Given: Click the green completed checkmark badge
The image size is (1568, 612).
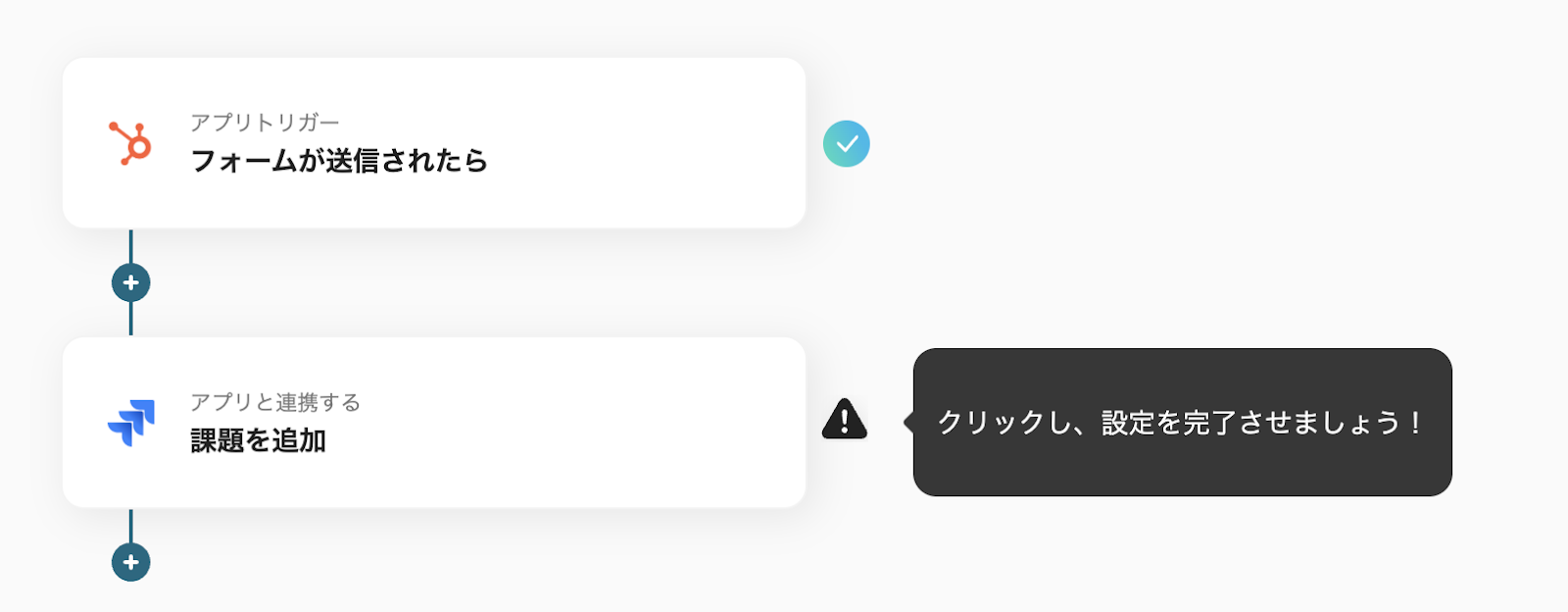Looking at the screenshot, I should [847, 143].
